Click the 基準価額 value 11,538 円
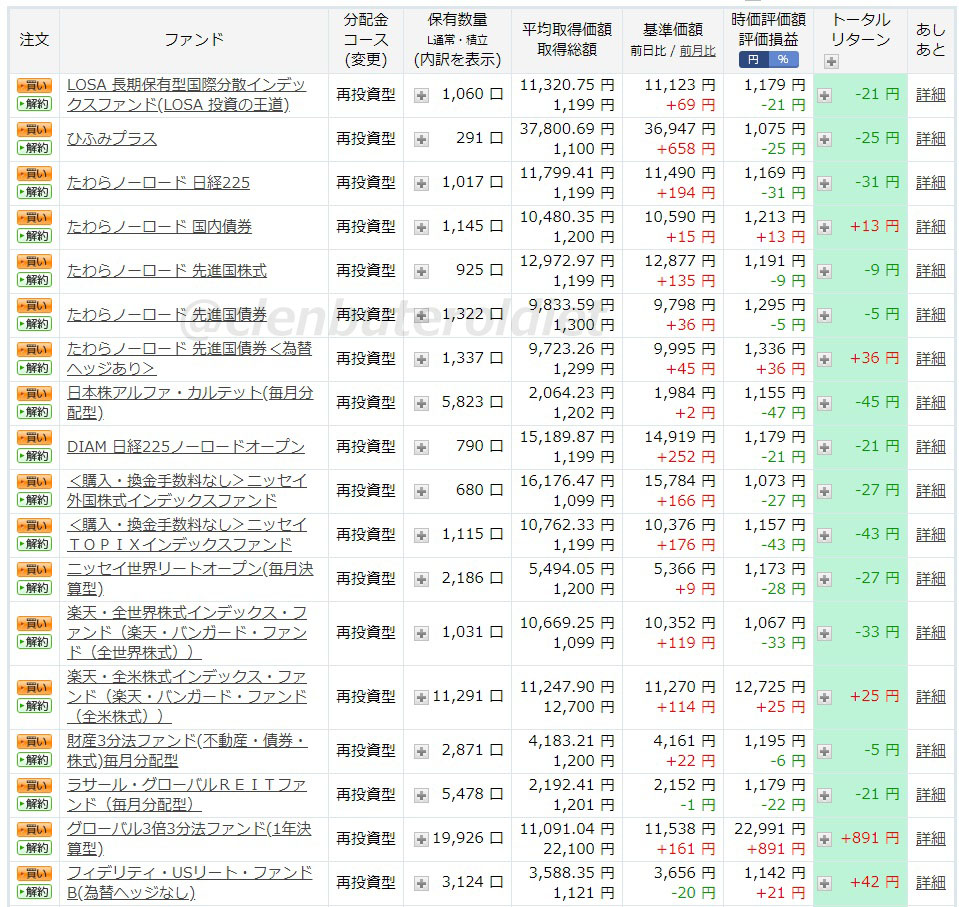The image size is (959, 907). [x=679, y=829]
